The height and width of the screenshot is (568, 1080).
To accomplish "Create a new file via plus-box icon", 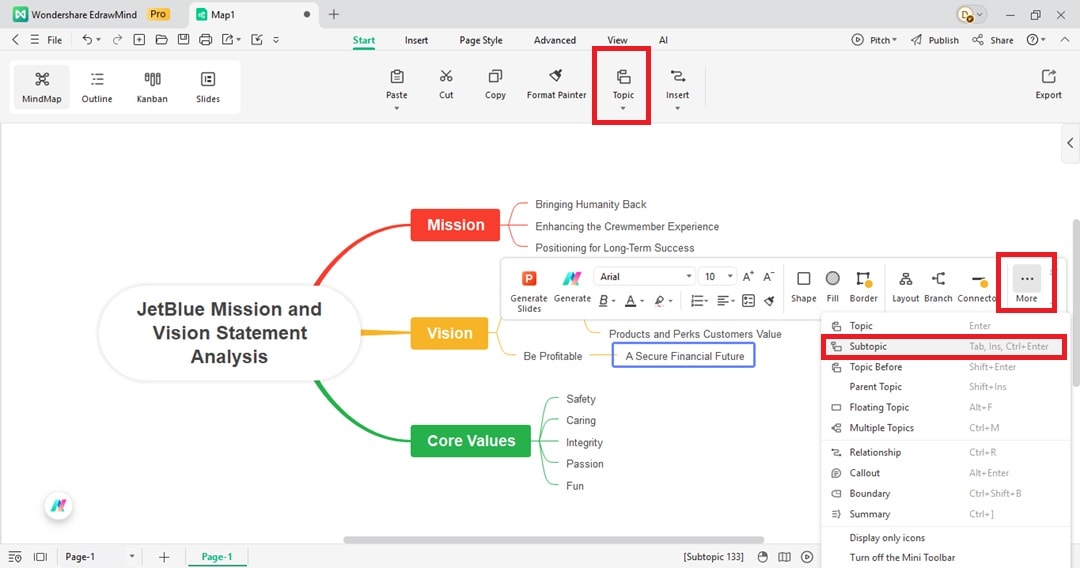I will point(139,40).
